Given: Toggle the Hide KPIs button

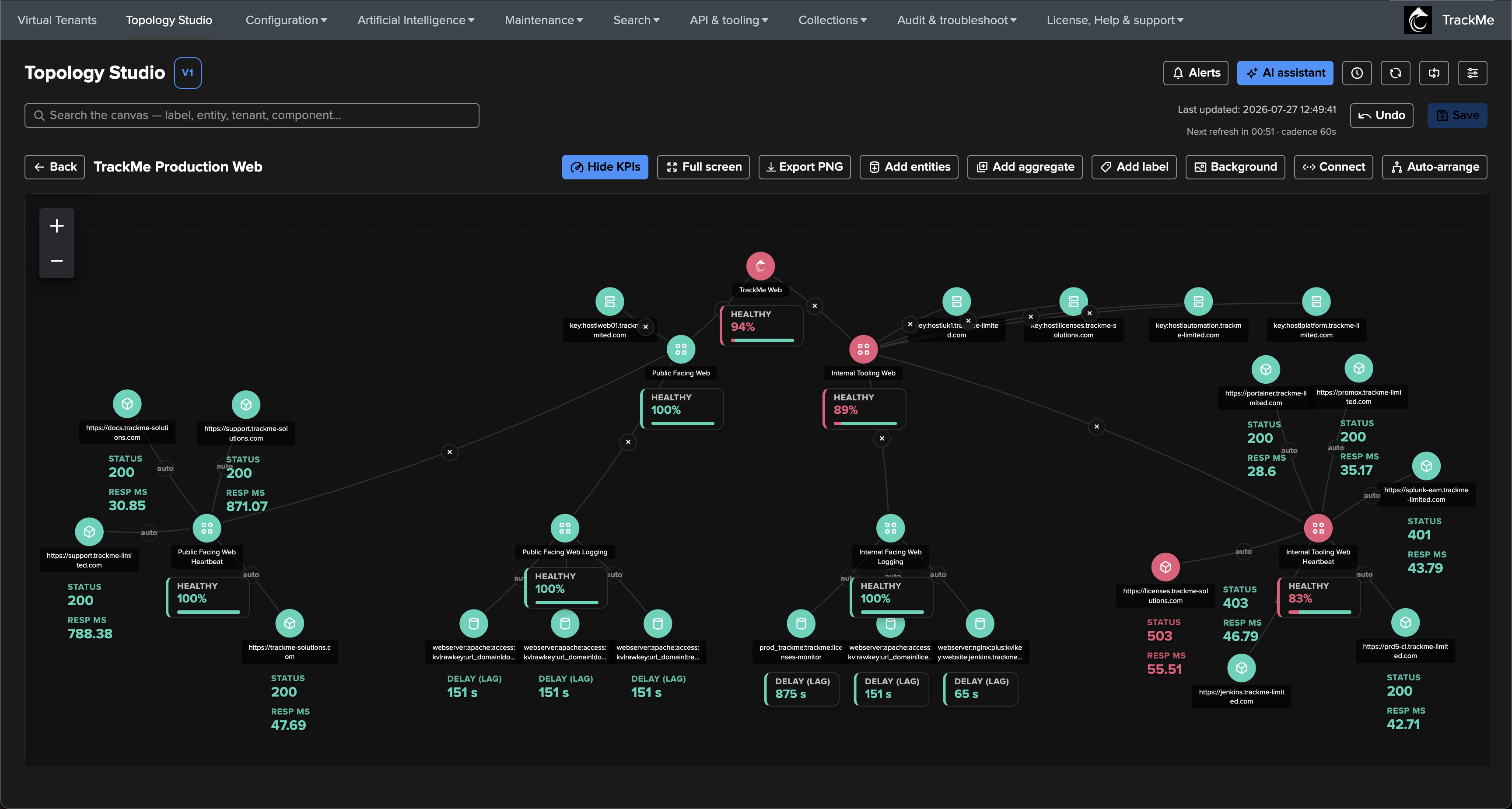Looking at the screenshot, I should 605,167.
